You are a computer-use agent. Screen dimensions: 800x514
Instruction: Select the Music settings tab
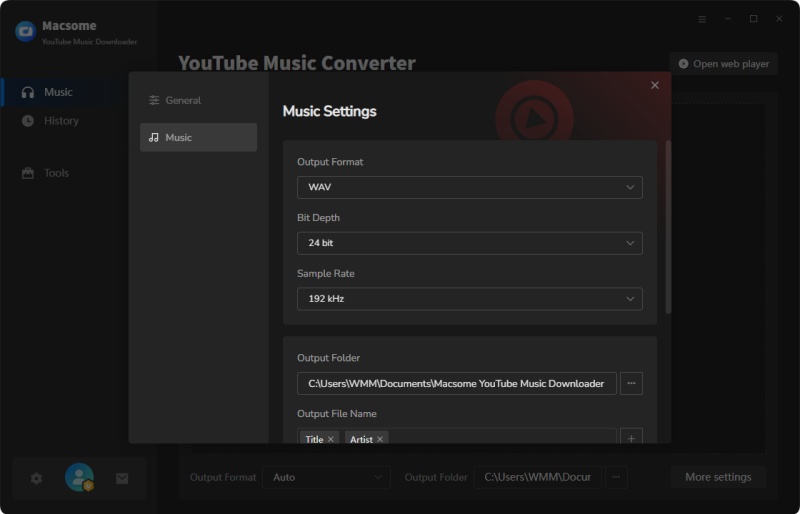tap(198, 137)
